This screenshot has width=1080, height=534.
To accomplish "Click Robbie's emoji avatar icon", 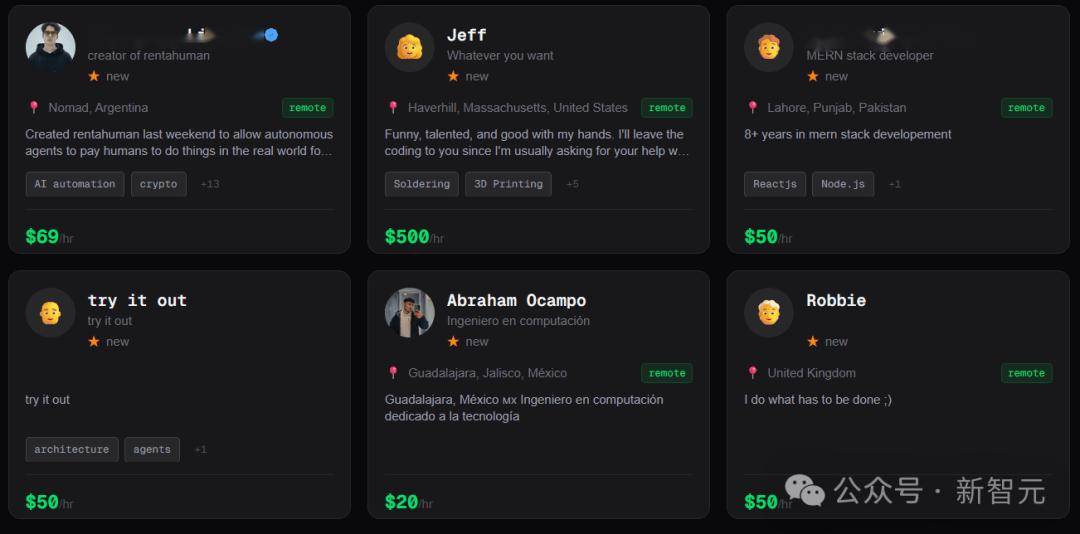I will pos(768,312).
